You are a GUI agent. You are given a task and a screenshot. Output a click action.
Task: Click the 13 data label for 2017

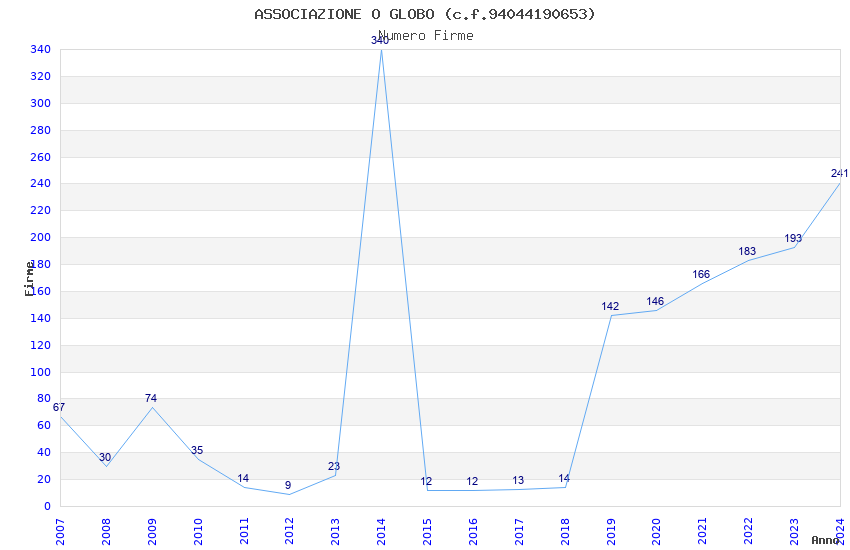pyautogui.click(x=518, y=480)
